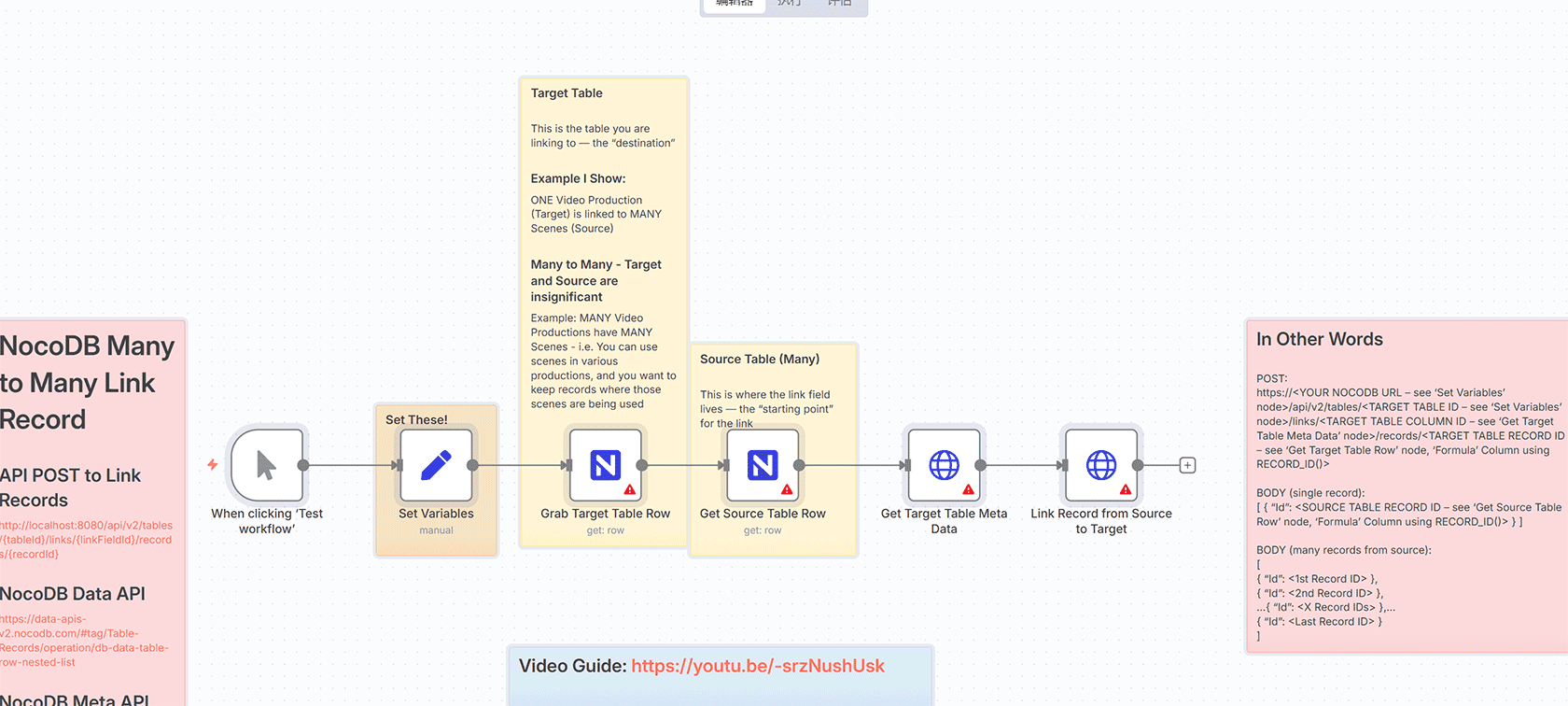Switch to the 编辑器 (Editor) tab

[735, 4]
